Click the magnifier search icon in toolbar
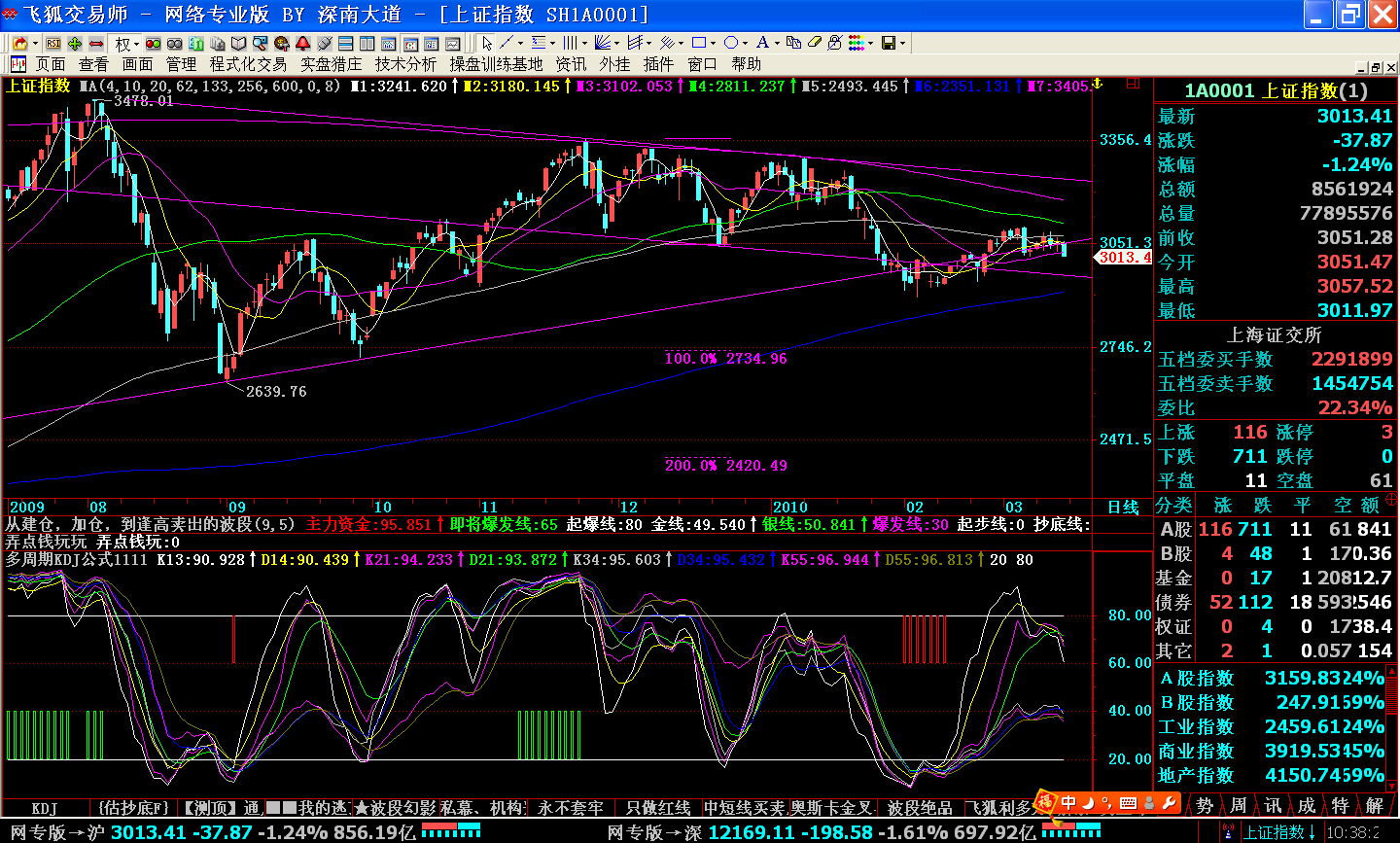The width and height of the screenshot is (1400, 843). 260,44
